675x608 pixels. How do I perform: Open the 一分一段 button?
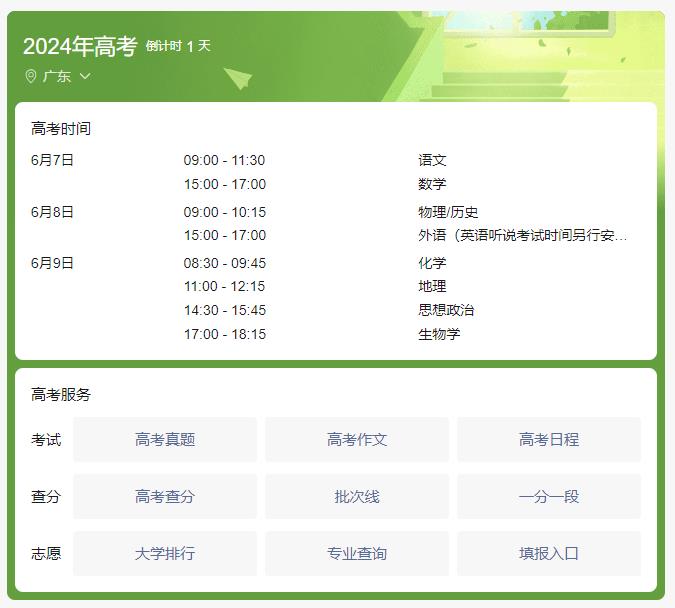point(549,496)
